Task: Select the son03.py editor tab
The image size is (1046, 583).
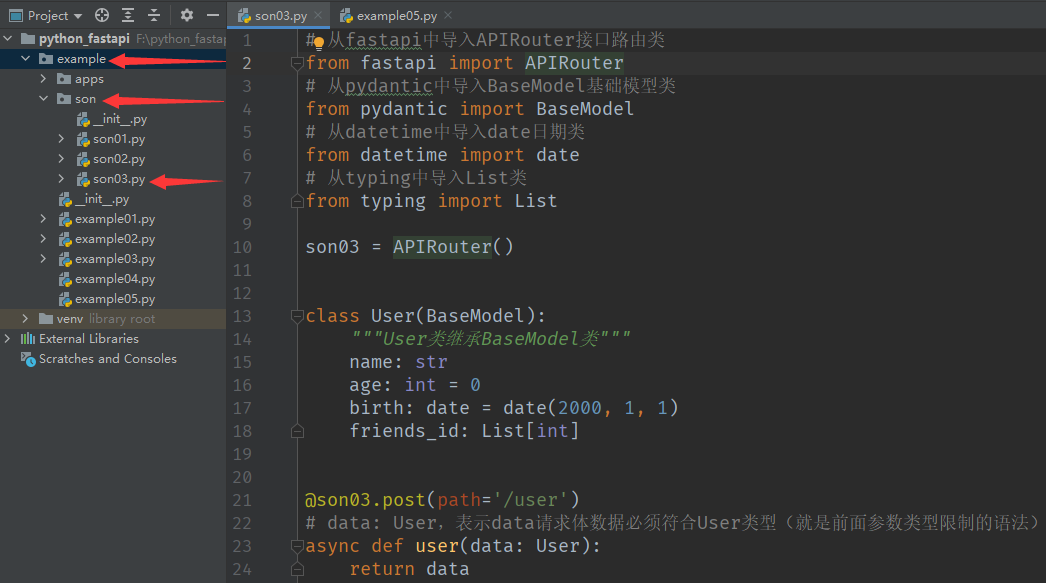Action: 280,16
